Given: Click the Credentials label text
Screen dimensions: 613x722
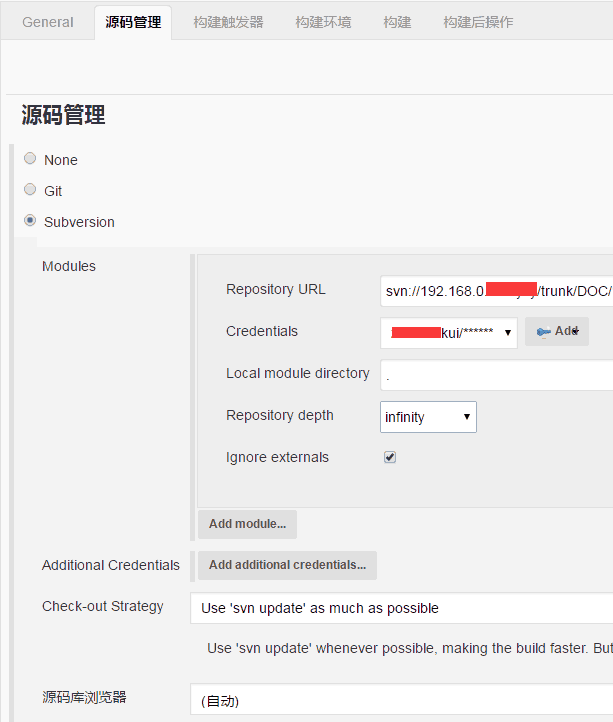Looking at the screenshot, I should click(262, 331).
